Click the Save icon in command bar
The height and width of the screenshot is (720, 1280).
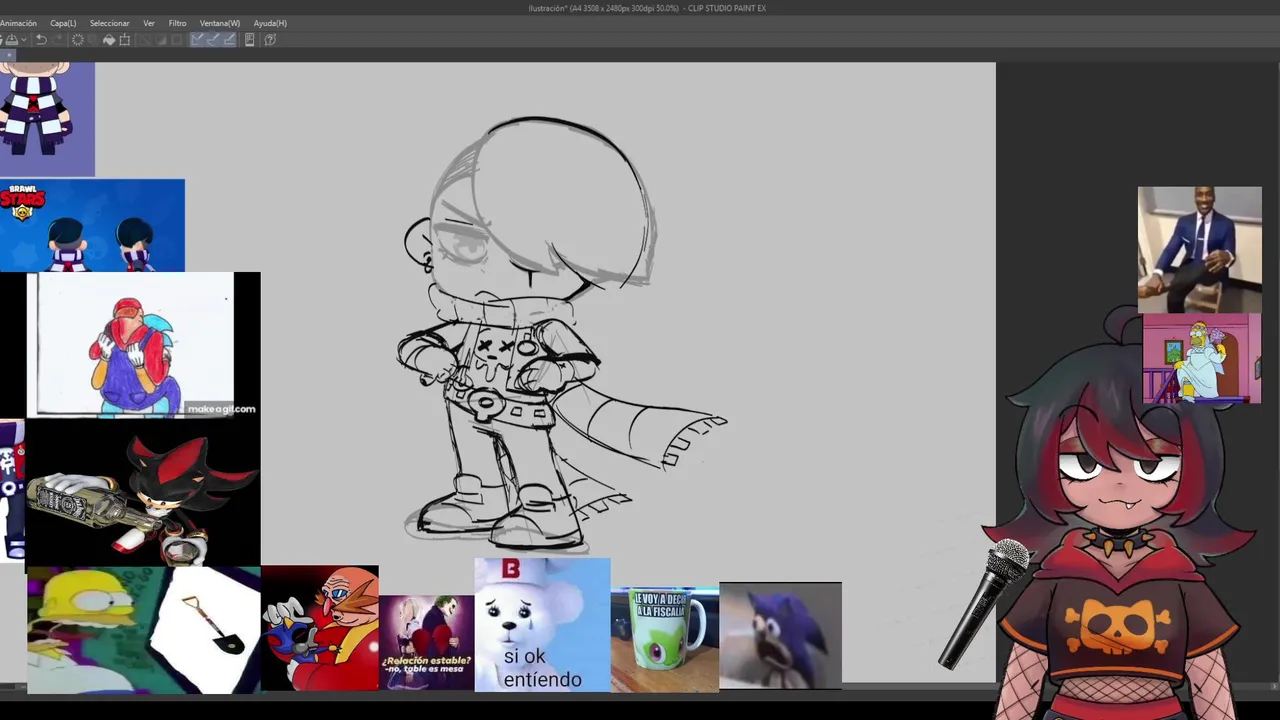[x=11, y=40]
